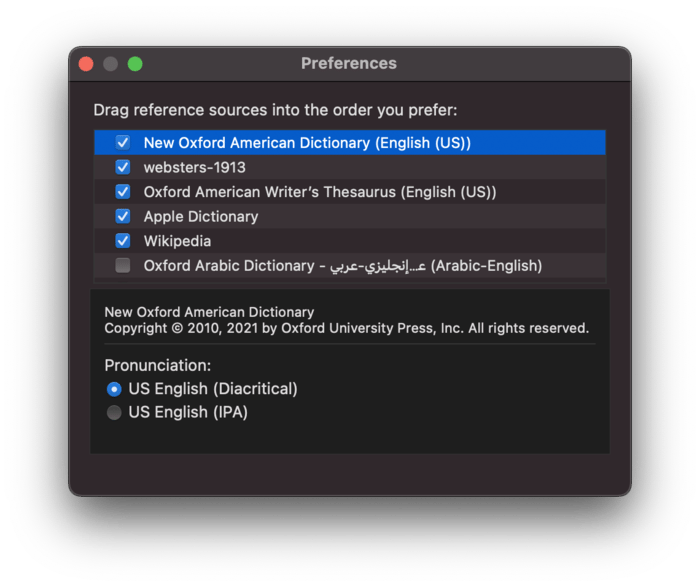Screen dimensions: 700x587
Task: Disable the websters-1913 checkbox
Action: point(123,167)
